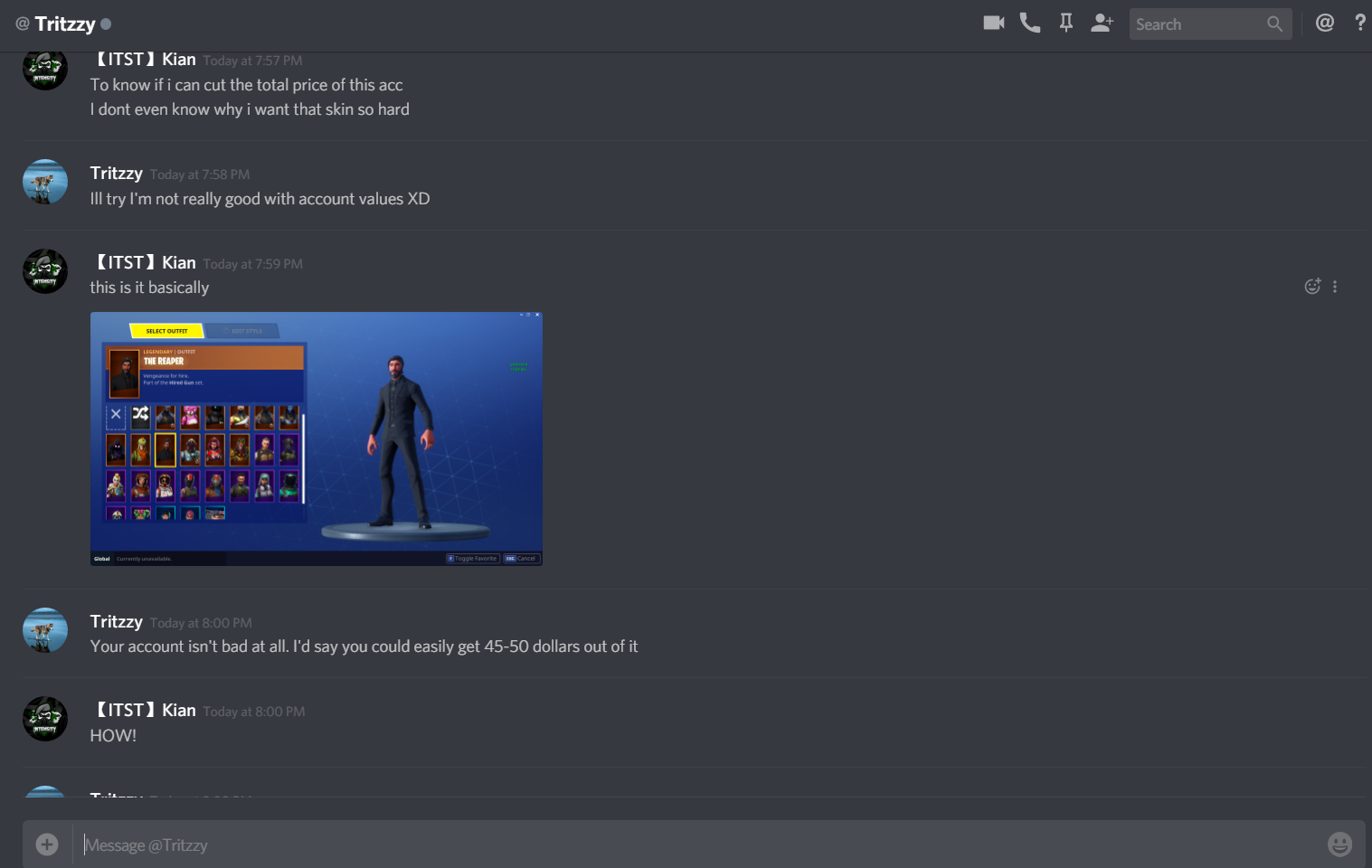
Task: Click message "Your account isn't bad at all"
Action: (364, 646)
